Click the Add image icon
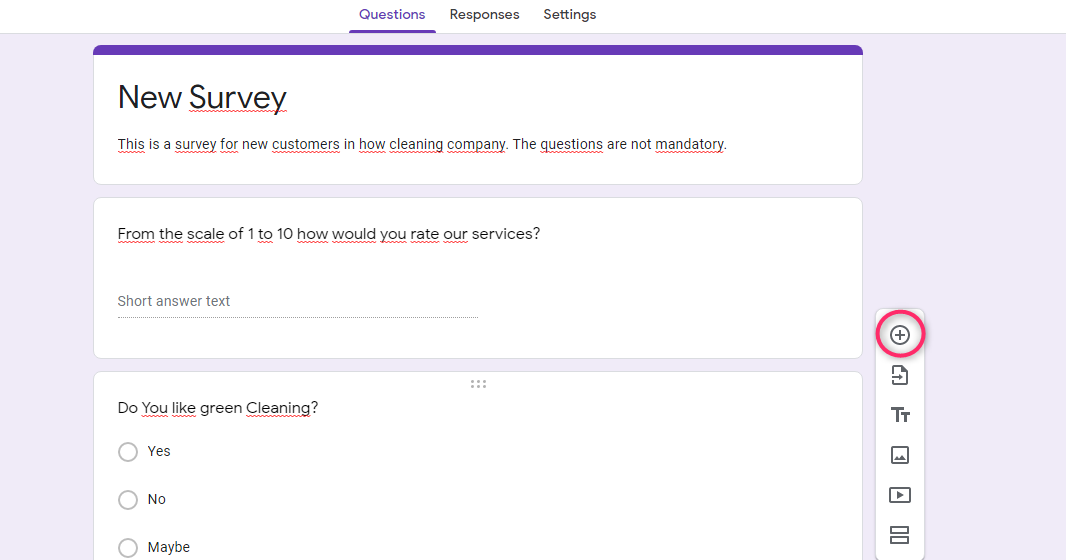1066x560 pixels. pyautogui.click(x=899, y=455)
